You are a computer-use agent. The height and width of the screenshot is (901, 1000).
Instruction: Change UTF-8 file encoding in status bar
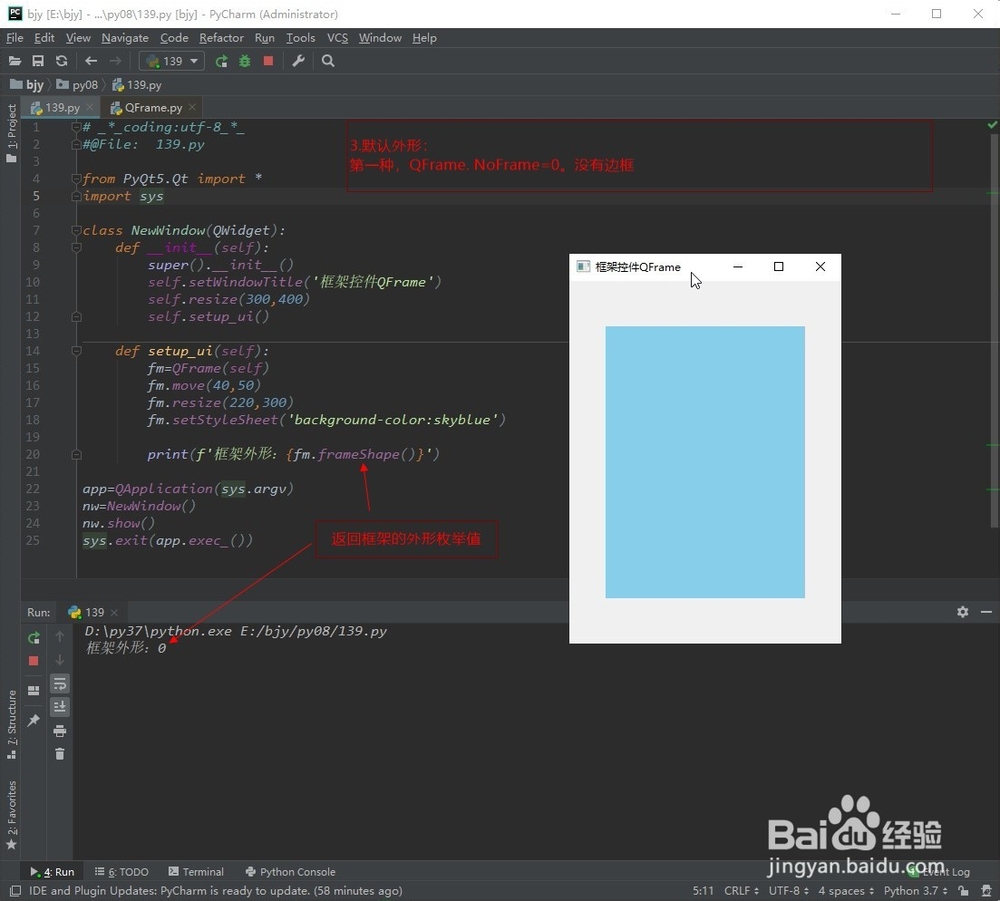click(x=788, y=891)
